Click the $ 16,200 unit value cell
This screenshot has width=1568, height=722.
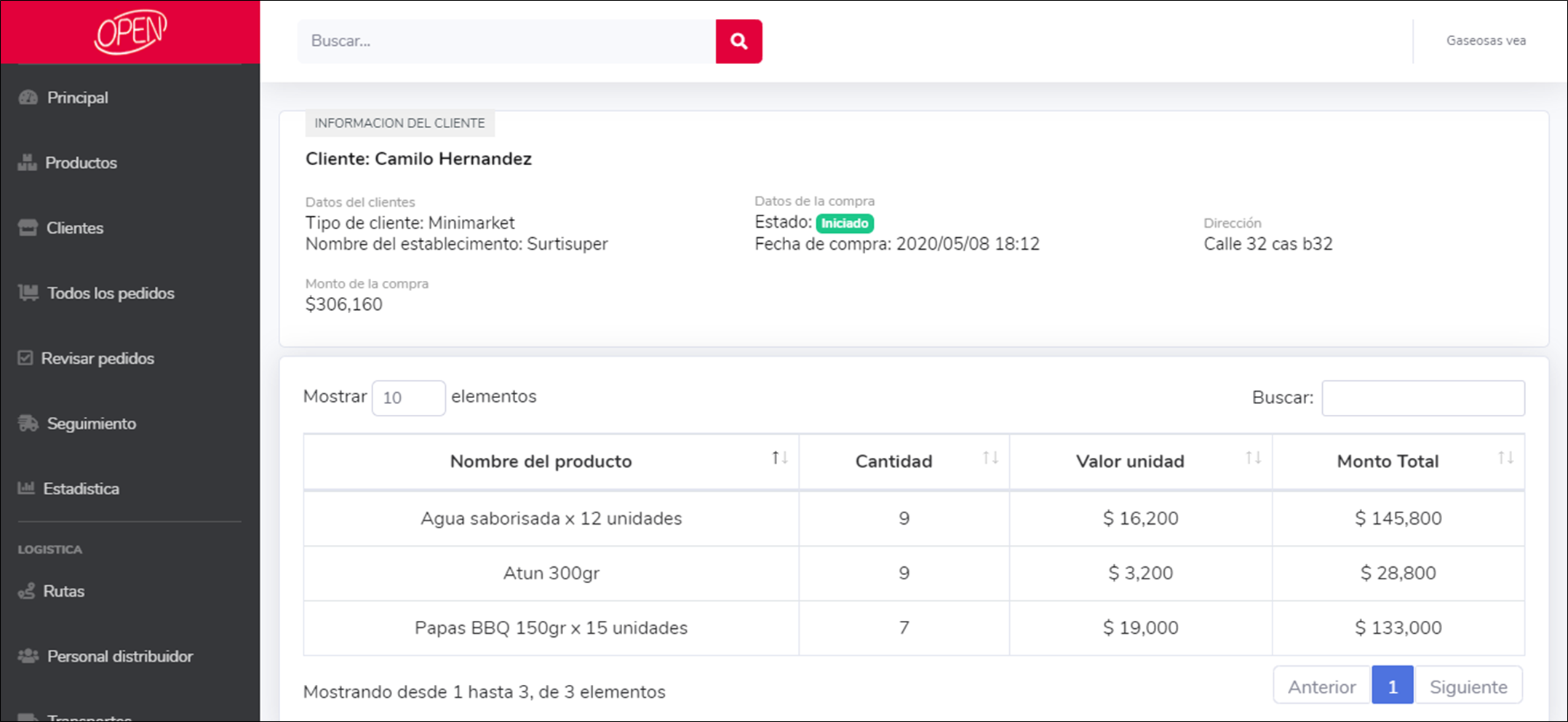pos(1141,518)
